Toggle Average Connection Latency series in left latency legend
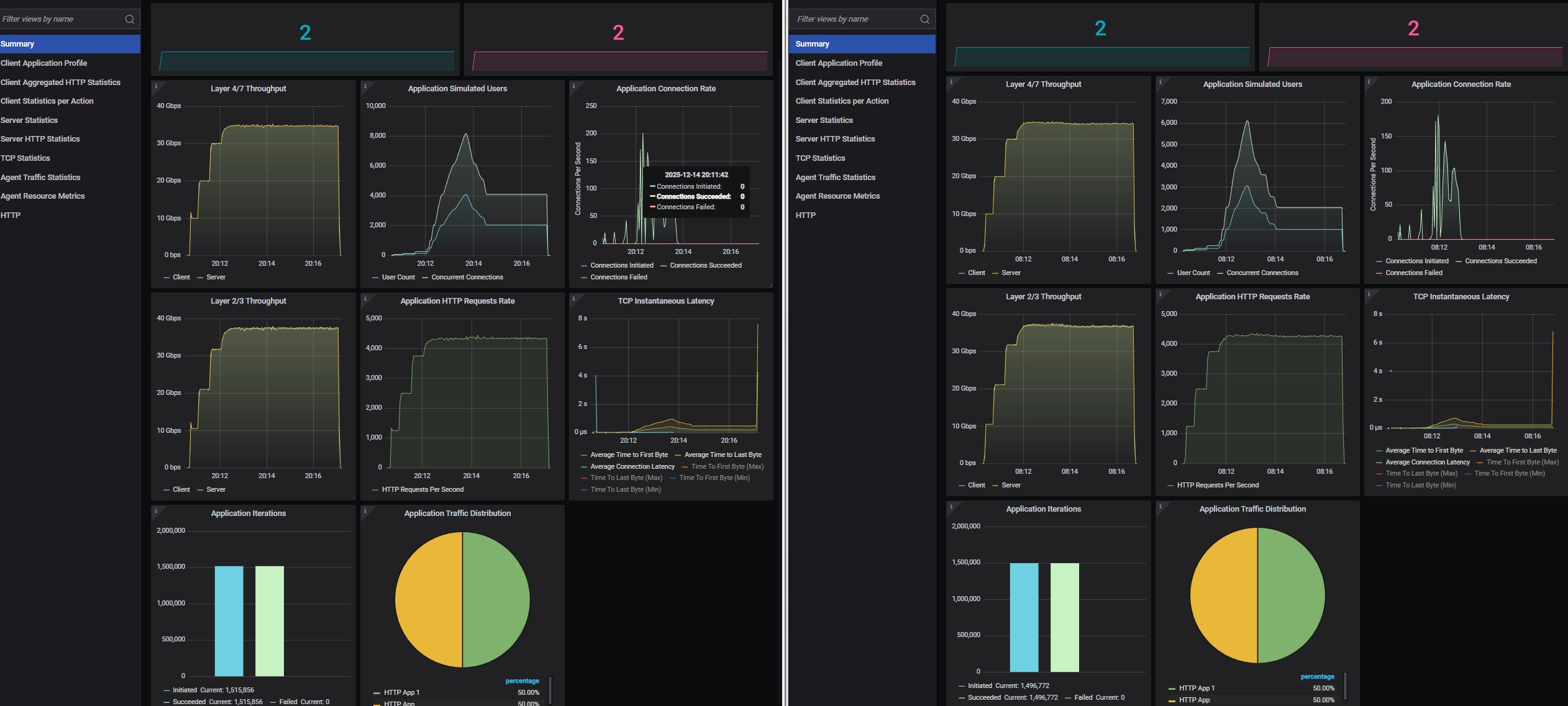This screenshot has height=706, width=1568. (x=632, y=467)
